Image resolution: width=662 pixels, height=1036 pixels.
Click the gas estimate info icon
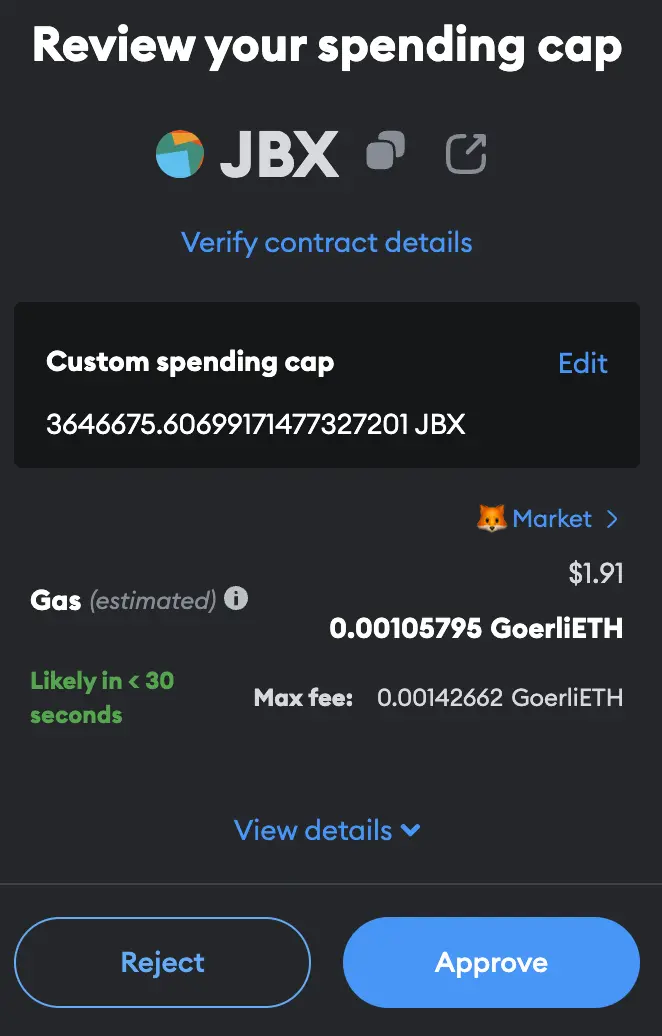point(236,600)
